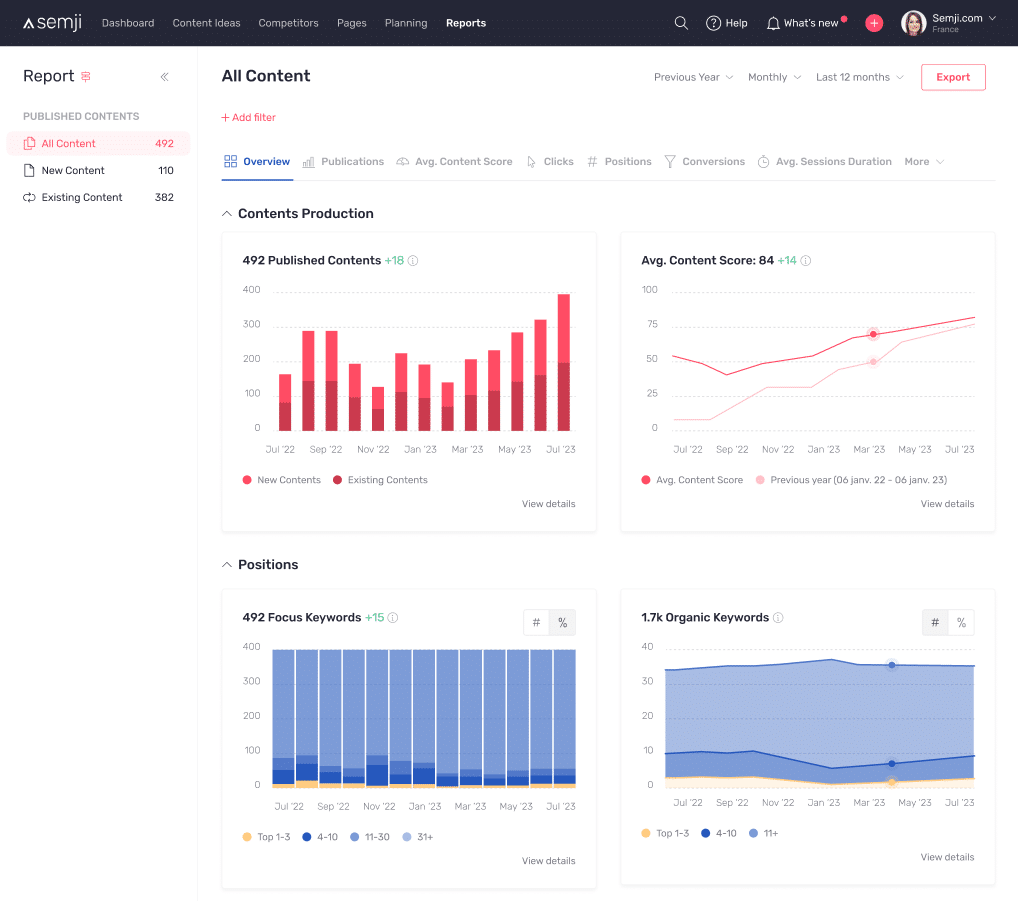
Task: Click the Overview grid icon
Action: 230,161
